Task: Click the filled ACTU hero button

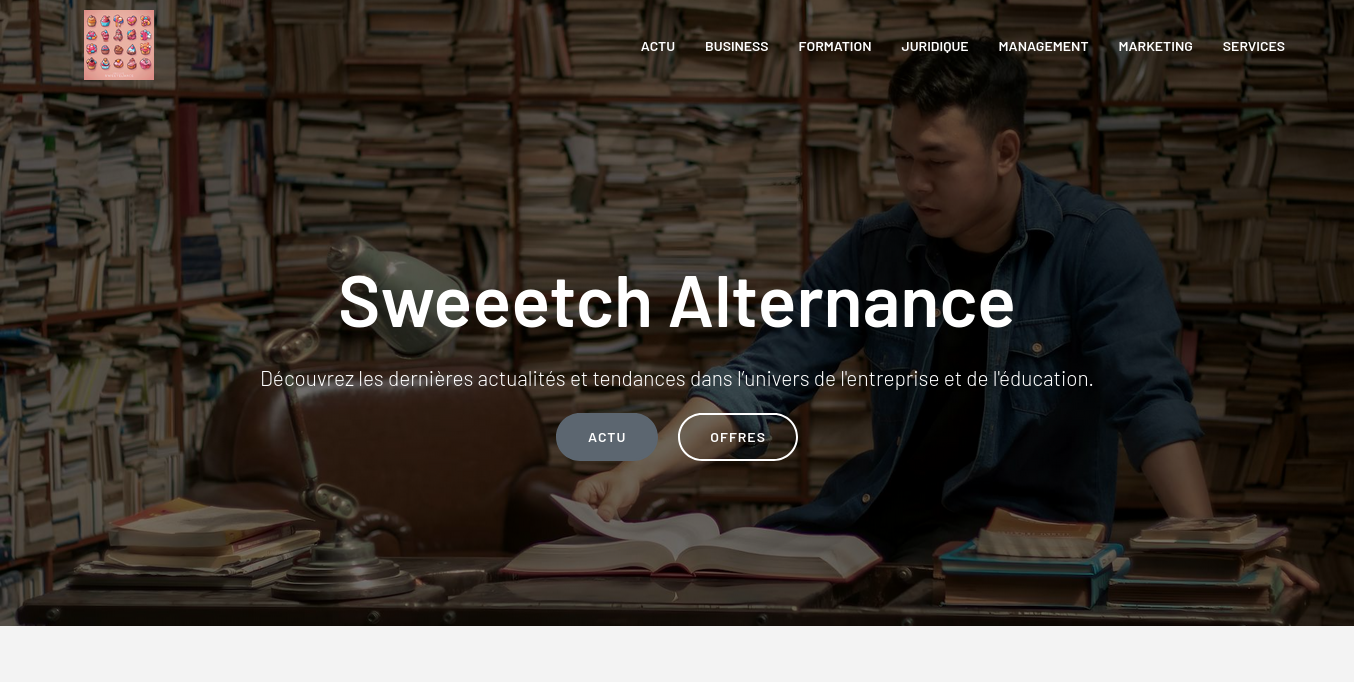Action: (607, 437)
